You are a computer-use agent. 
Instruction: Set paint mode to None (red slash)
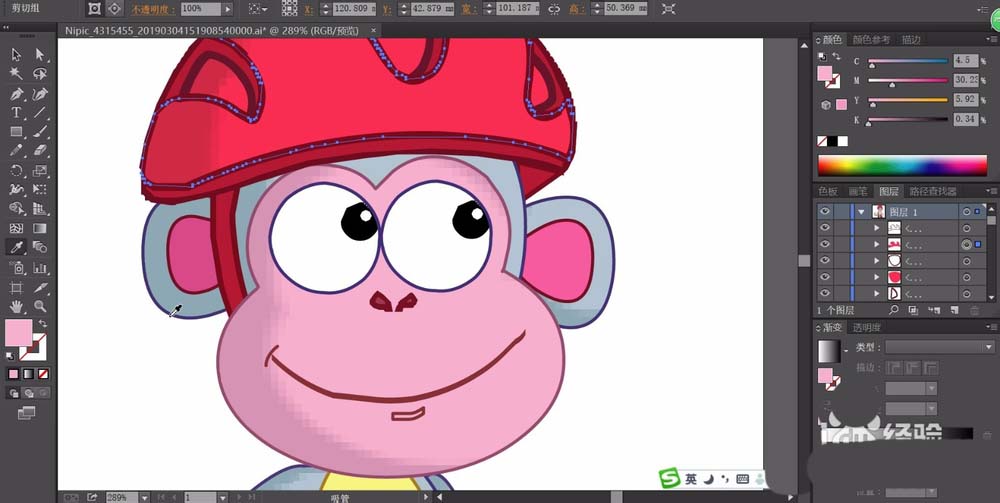click(x=43, y=374)
